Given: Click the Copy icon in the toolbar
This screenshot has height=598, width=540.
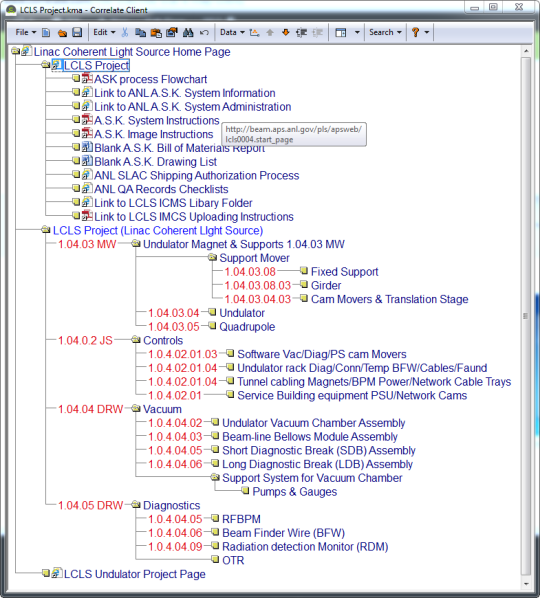Looking at the screenshot, I should point(140,33).
